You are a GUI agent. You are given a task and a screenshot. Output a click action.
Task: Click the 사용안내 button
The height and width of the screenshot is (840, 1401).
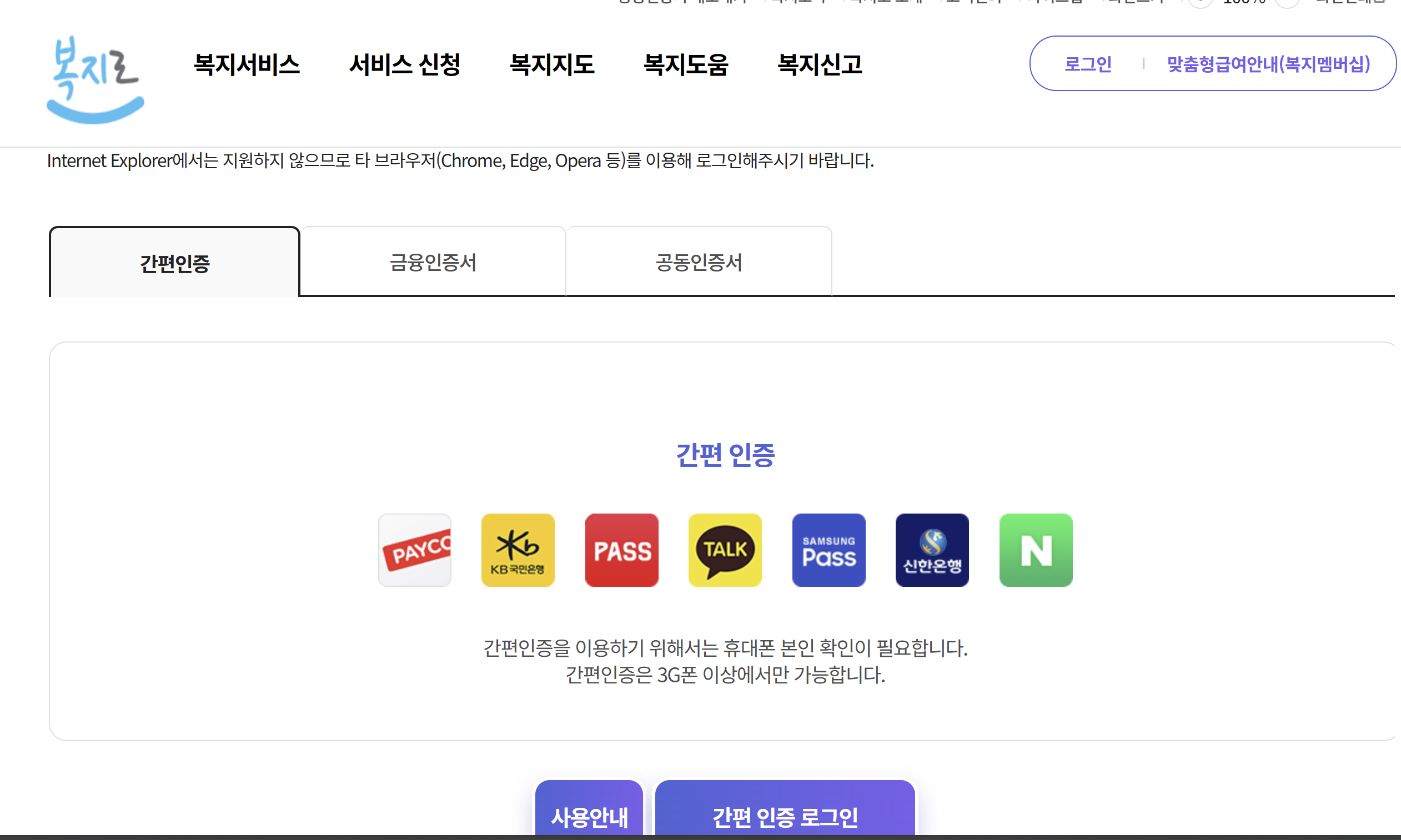589,817
